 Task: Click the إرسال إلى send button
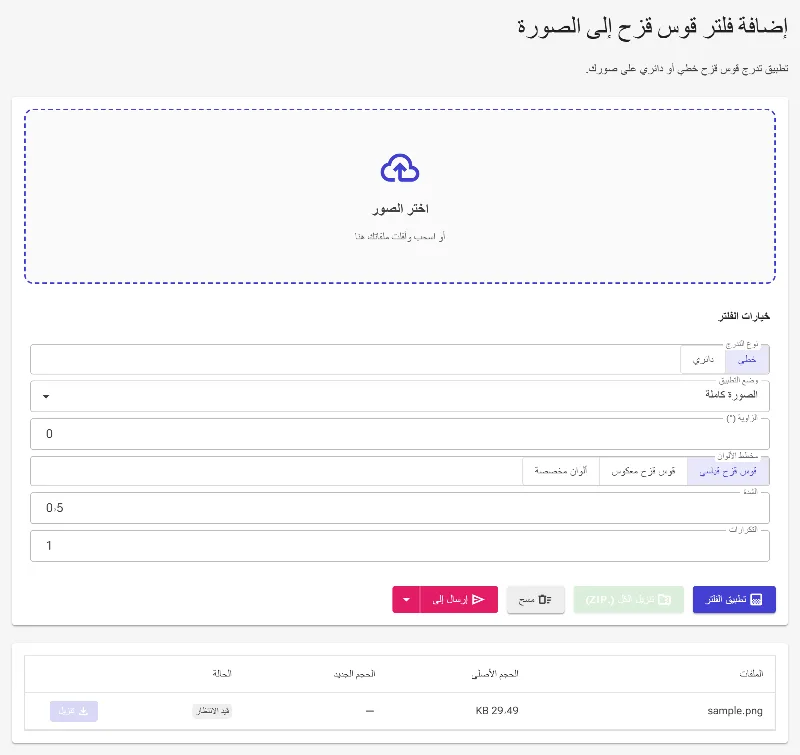pos(458,599)
